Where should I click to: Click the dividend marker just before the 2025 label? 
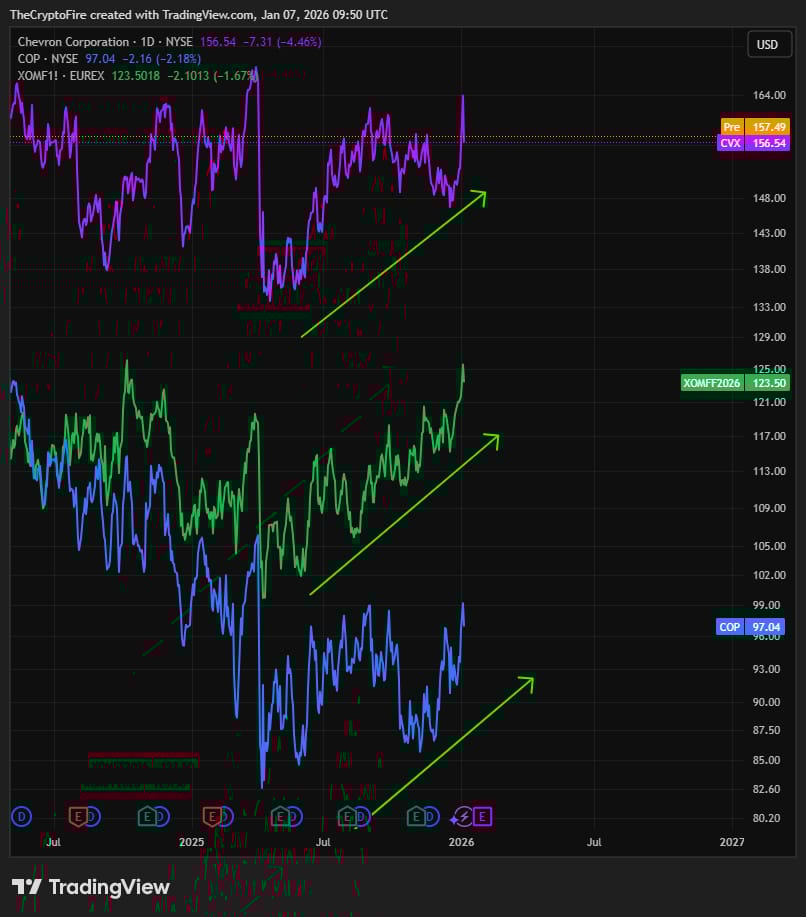click(x=162, y=816)
